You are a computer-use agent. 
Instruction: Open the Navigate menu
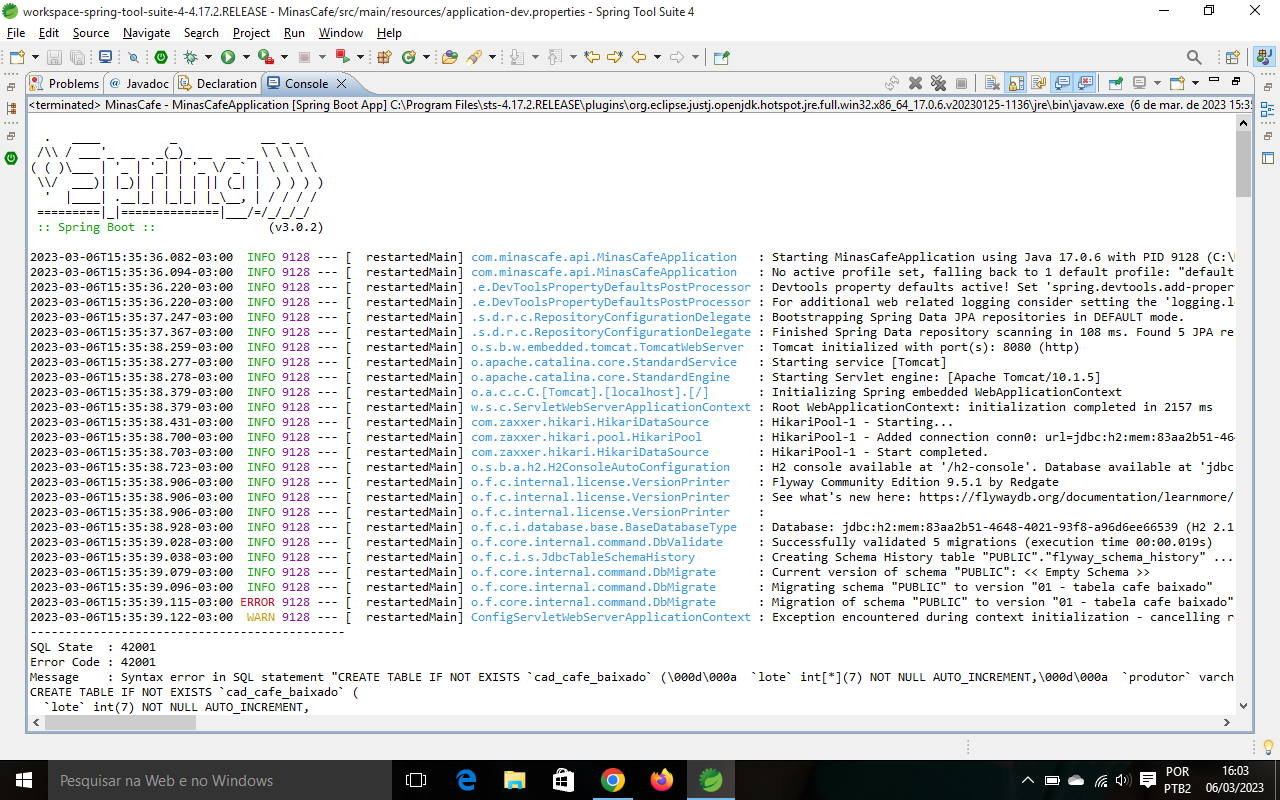click(147, 33)
